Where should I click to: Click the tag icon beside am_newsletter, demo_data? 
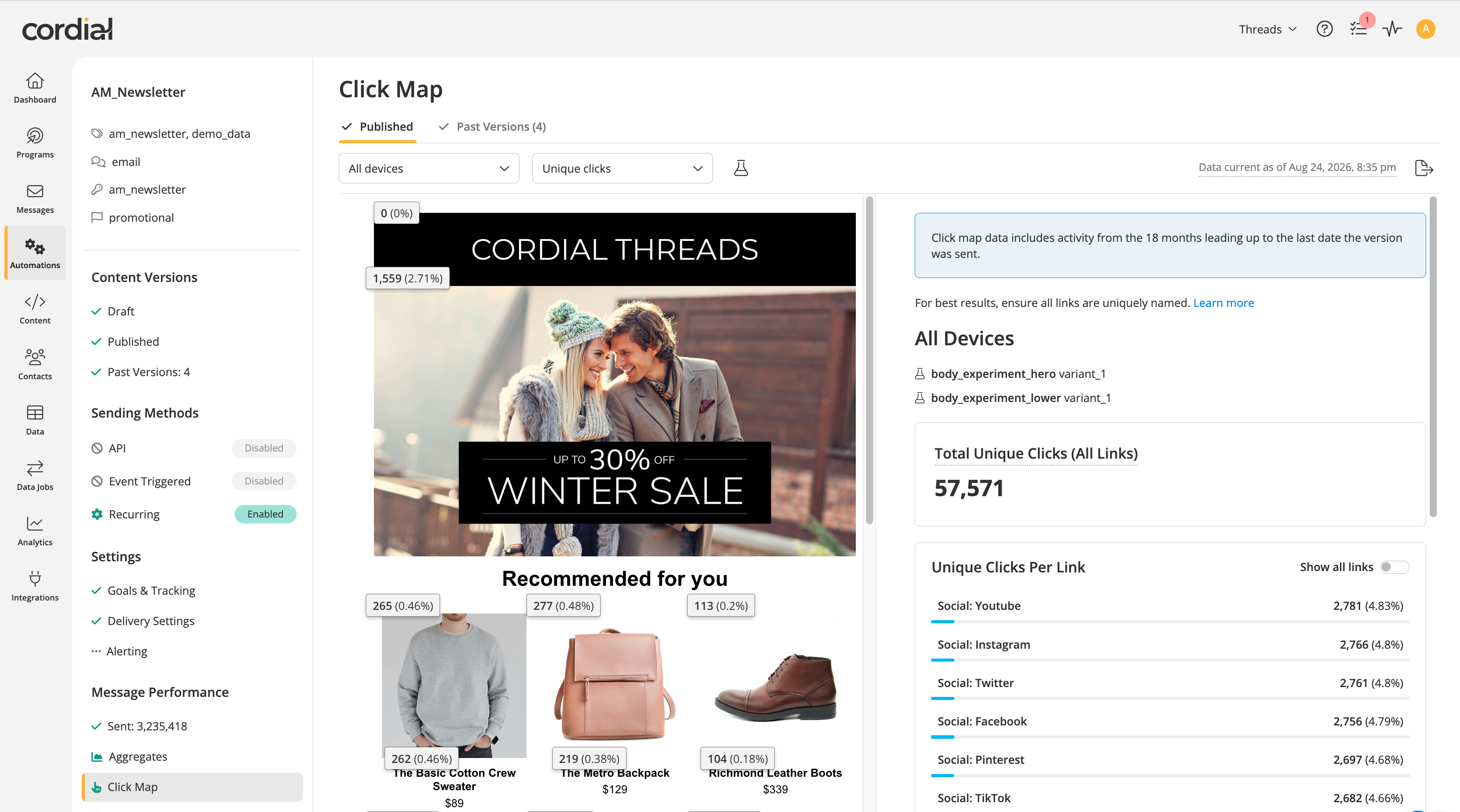coord(97,134)
